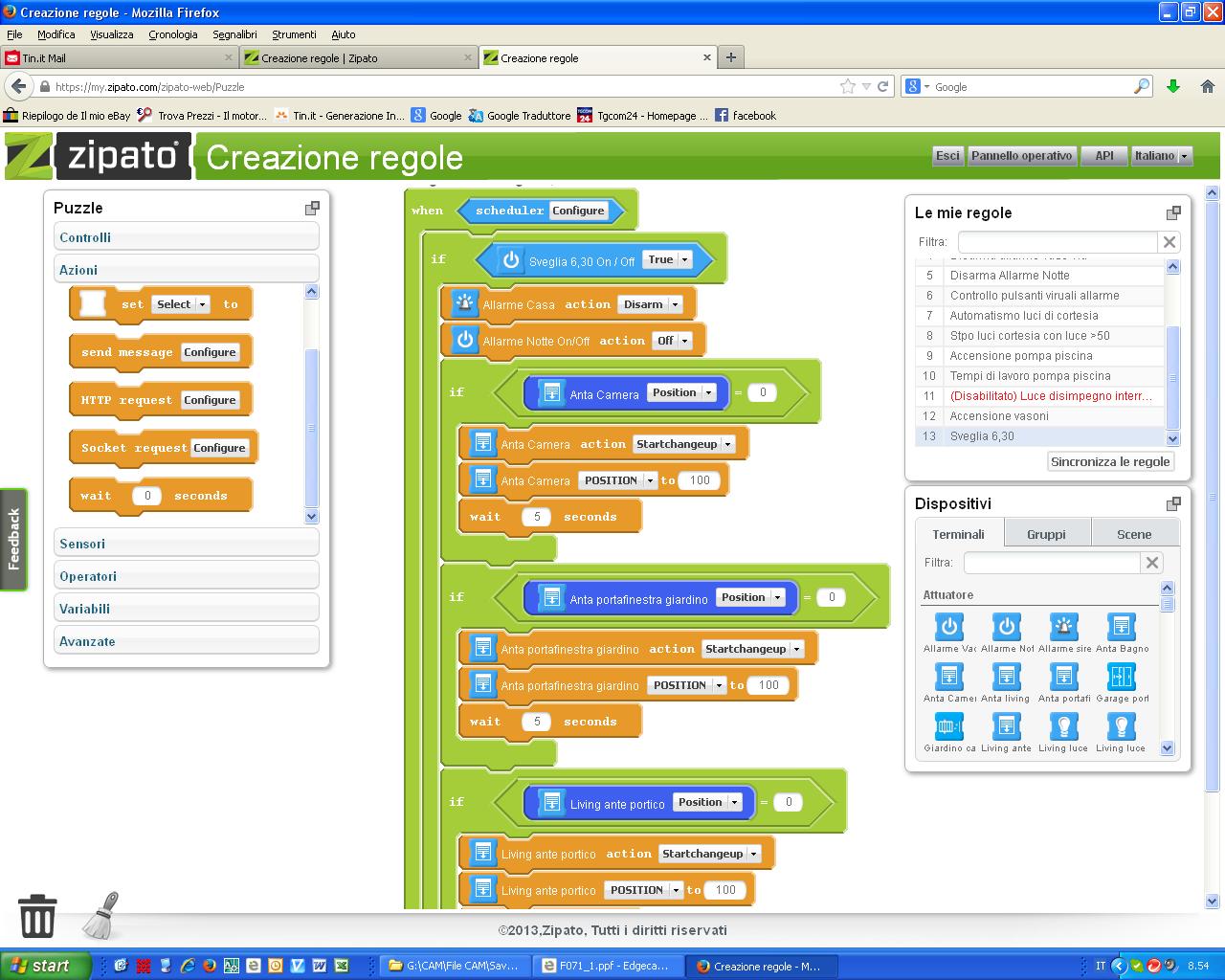Click the Pannello operativo button
The width and height of the screenshot is (1225, 980).
(x=1021, y=156)
